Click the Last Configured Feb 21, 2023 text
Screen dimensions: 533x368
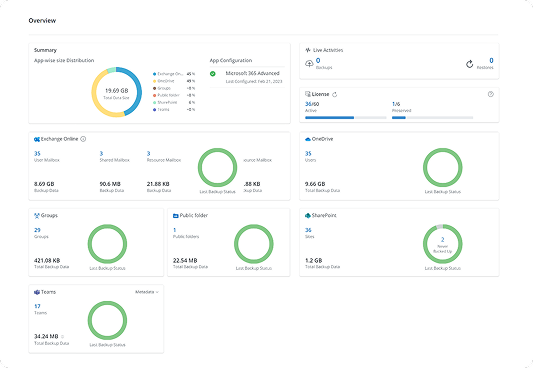point(254,82)
